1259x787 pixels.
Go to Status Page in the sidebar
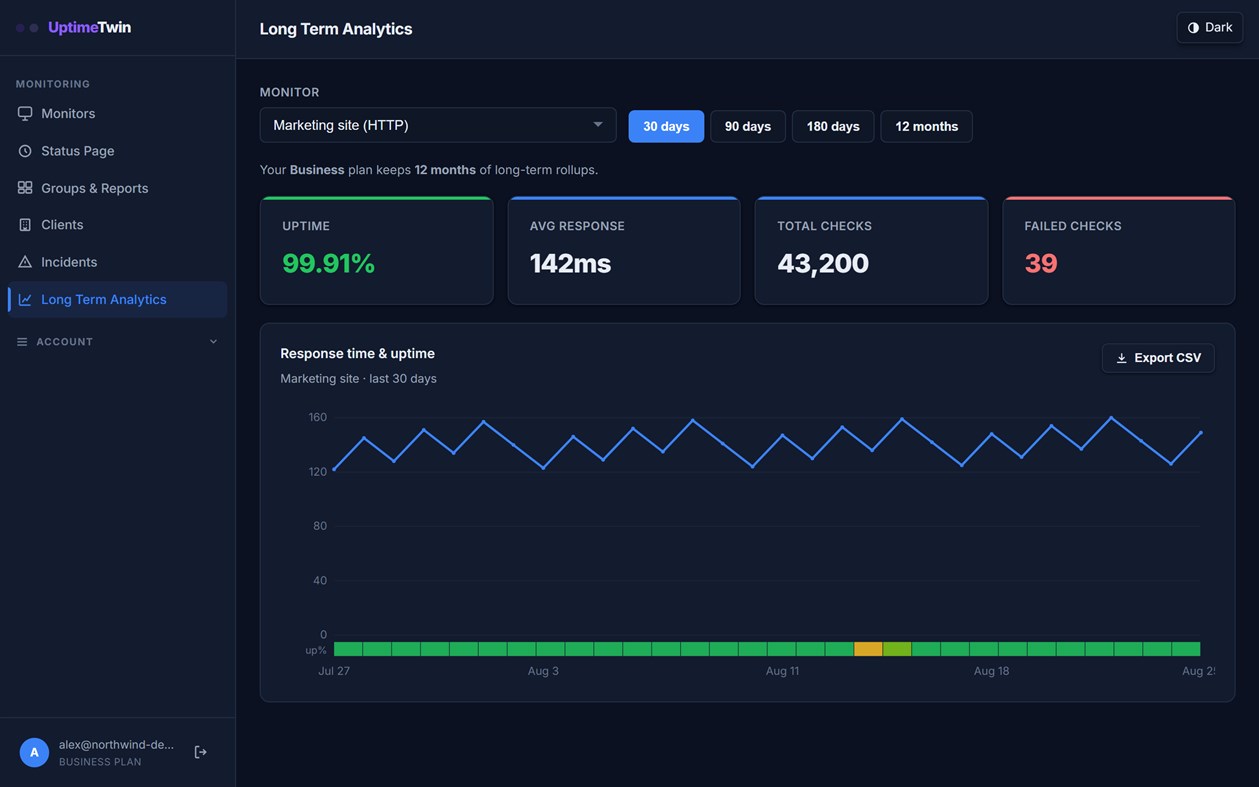[117, 151]
